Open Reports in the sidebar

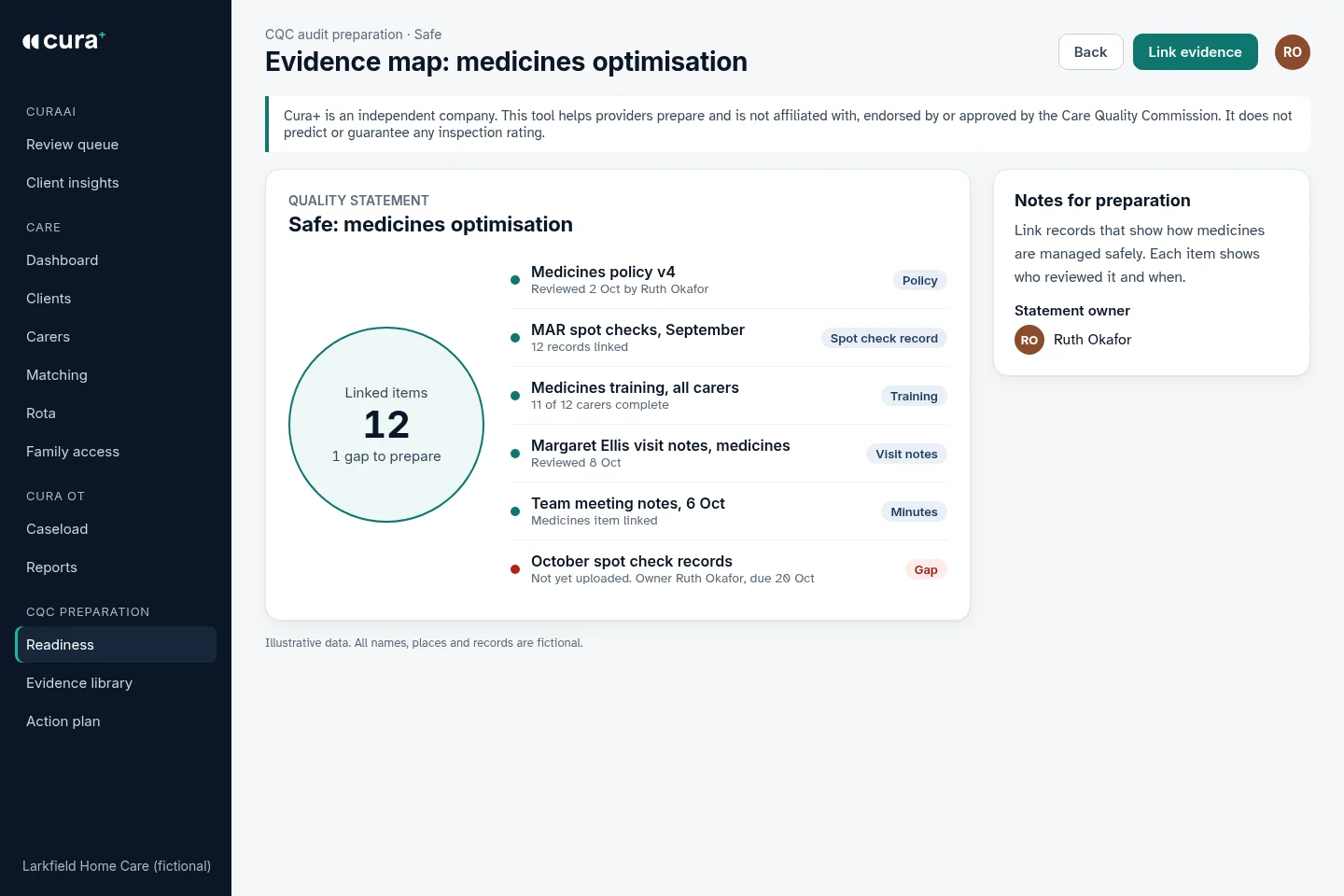(x=116, y=567)
